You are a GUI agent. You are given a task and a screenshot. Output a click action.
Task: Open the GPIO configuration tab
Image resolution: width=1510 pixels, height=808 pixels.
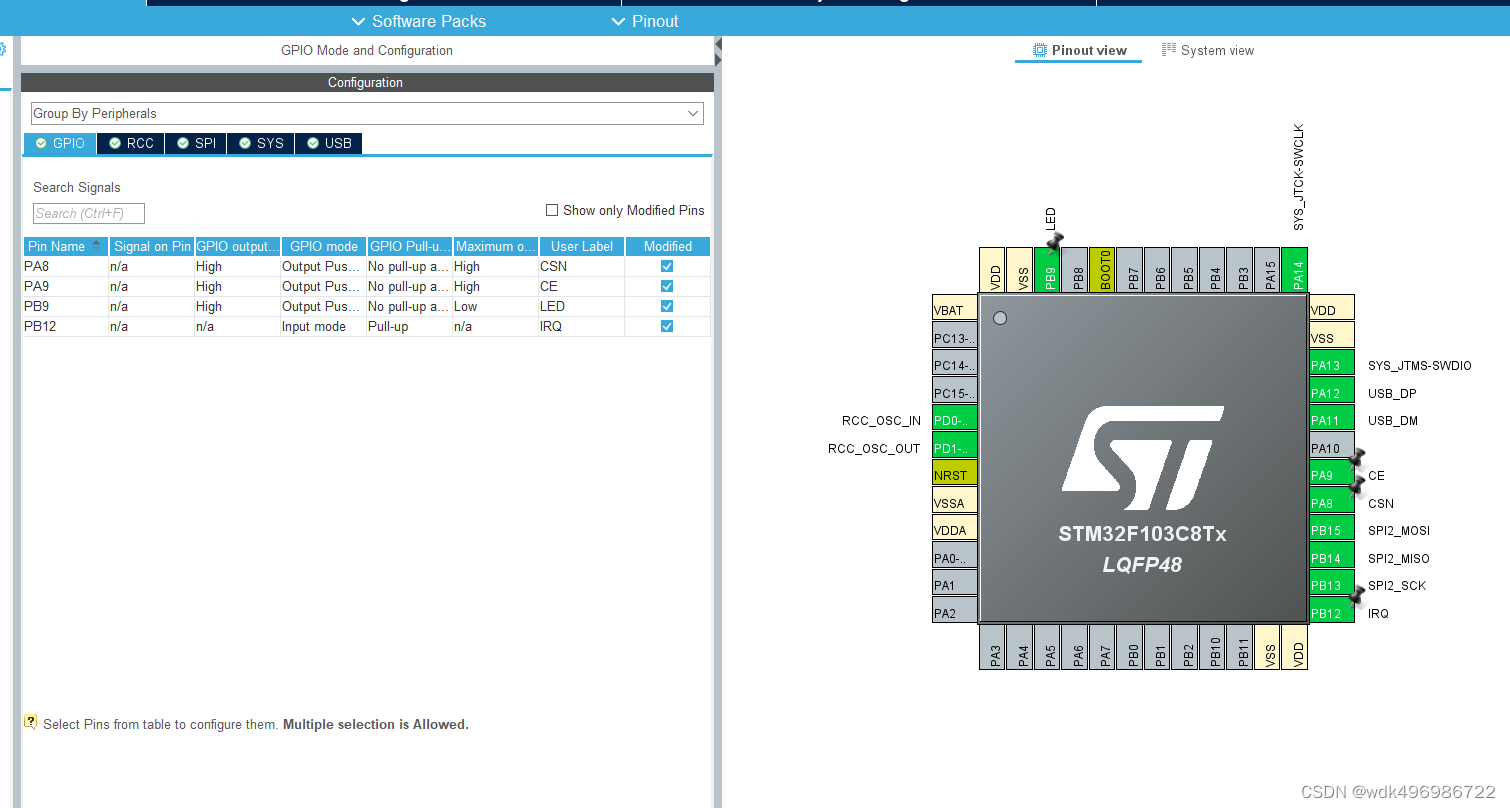pos(60,143)
